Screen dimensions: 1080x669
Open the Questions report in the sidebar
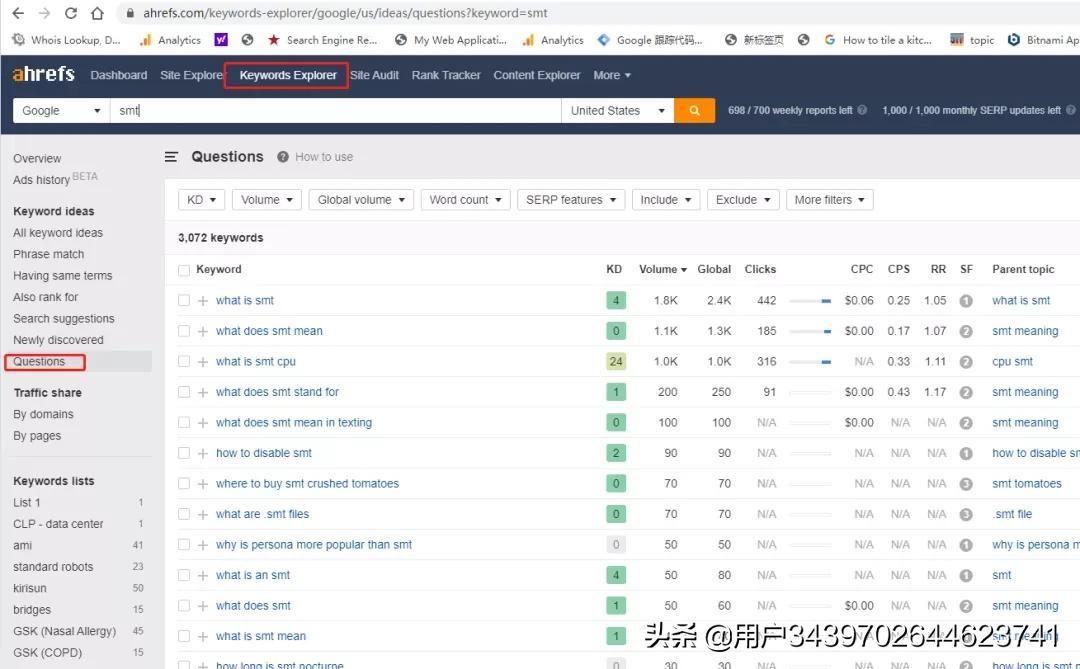(39, 362)
